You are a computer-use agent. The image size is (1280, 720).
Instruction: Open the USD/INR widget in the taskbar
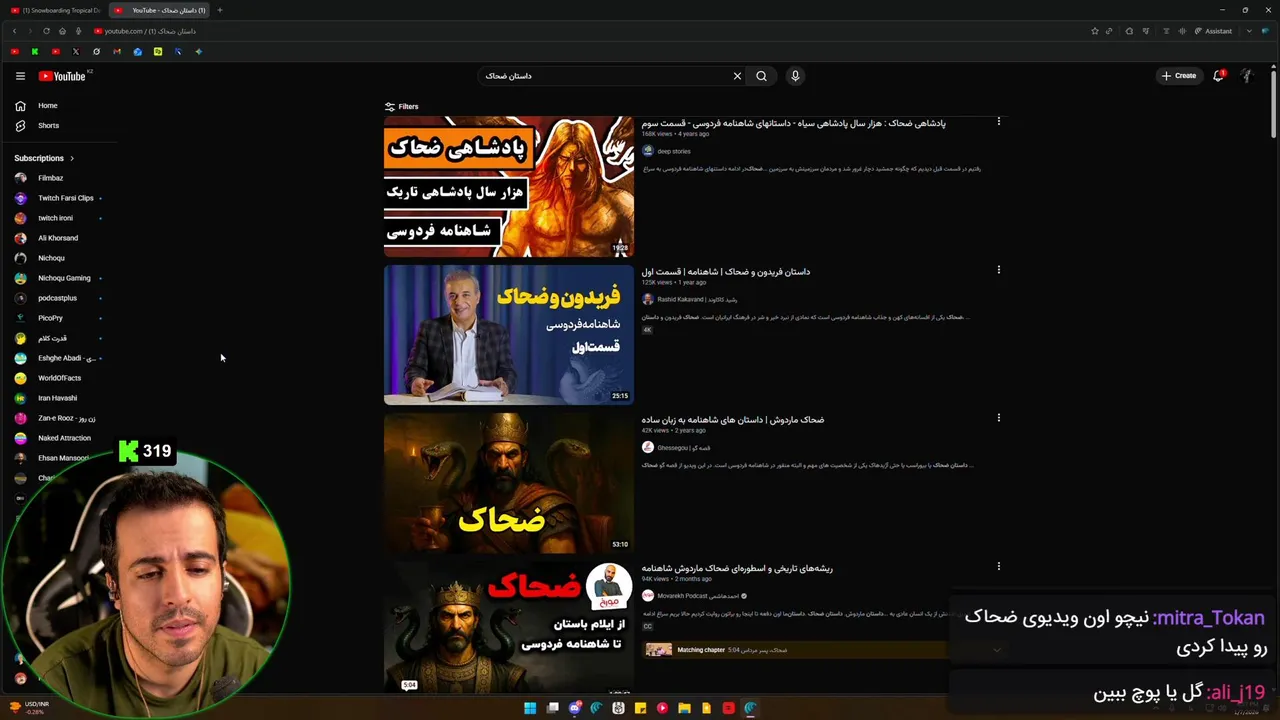point(27,708)
